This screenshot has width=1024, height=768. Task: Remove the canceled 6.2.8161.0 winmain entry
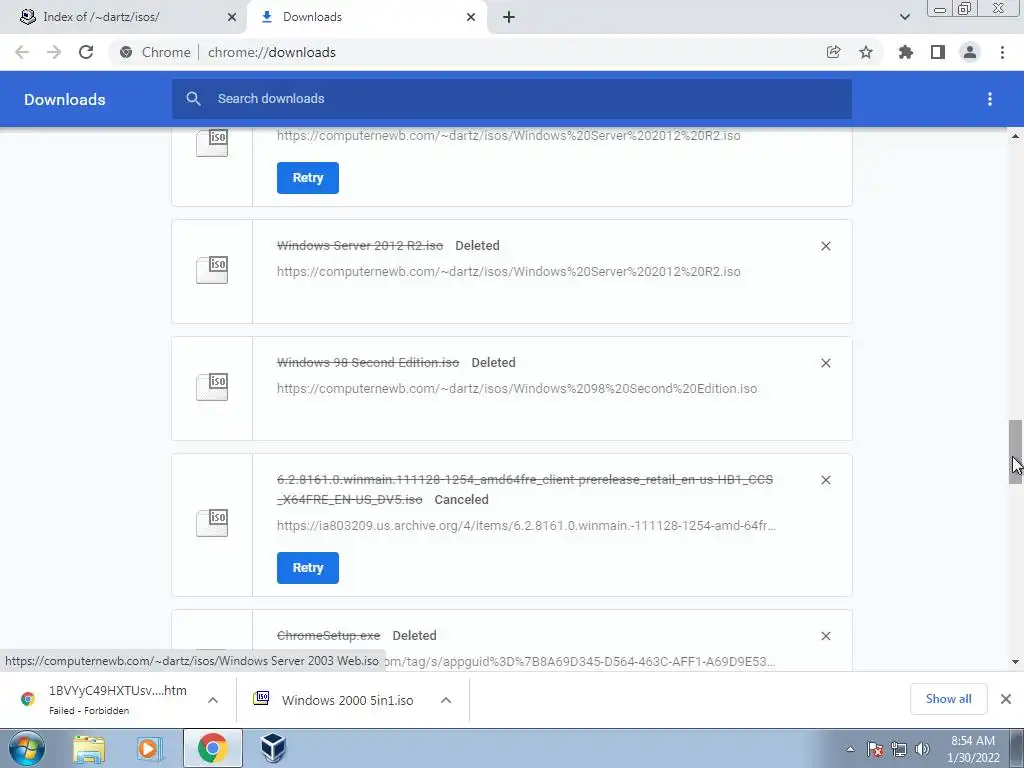[825, 479]
